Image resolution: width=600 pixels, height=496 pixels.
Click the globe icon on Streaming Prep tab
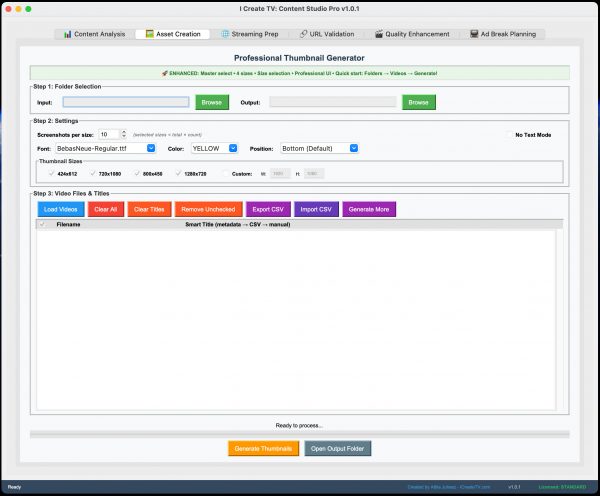pyautogui.click(x=223, y=34)
